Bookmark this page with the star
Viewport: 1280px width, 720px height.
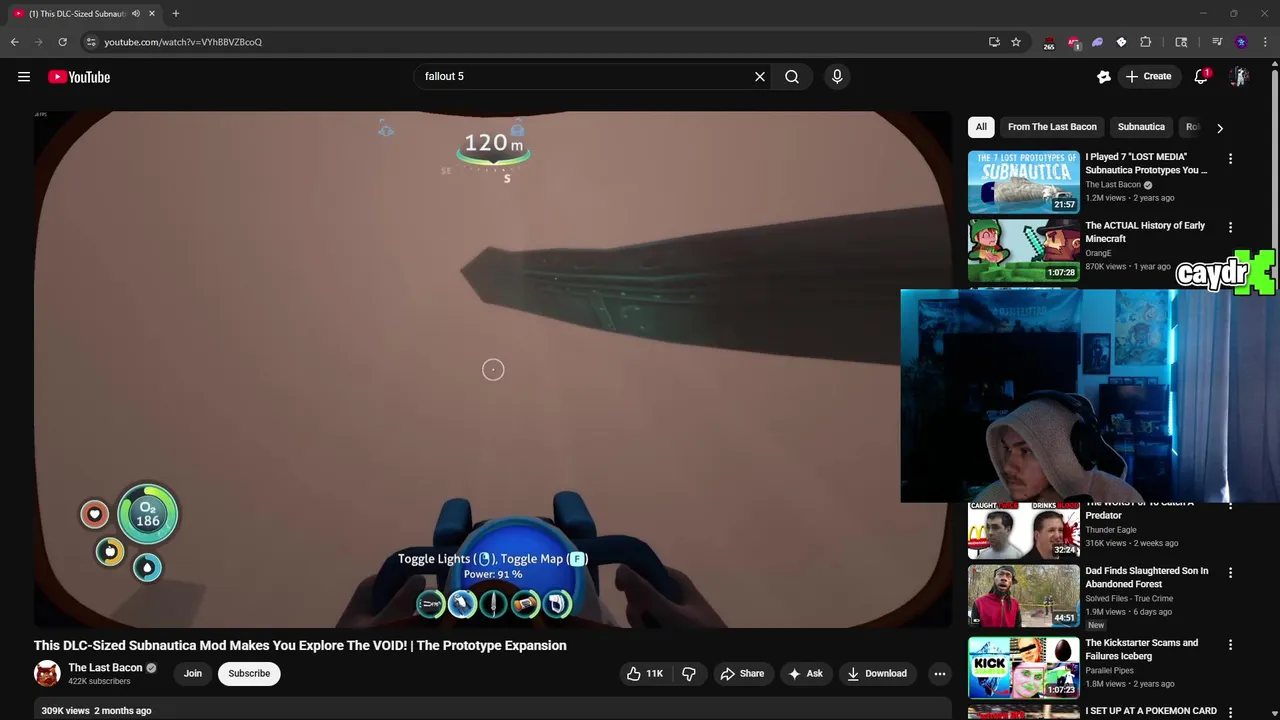(x=1016, y=42)
